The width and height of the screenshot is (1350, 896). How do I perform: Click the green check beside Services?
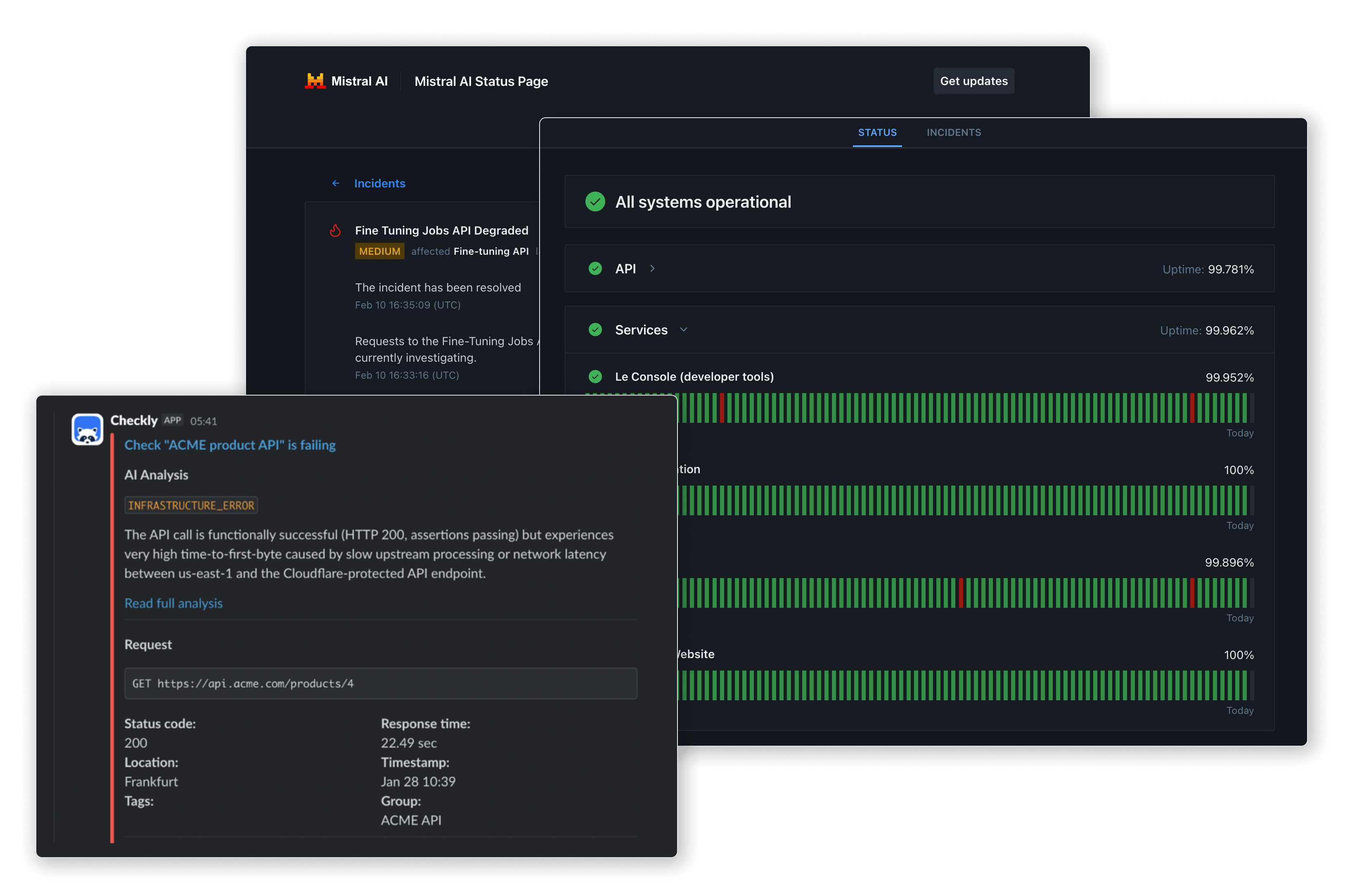coord(595,330)
